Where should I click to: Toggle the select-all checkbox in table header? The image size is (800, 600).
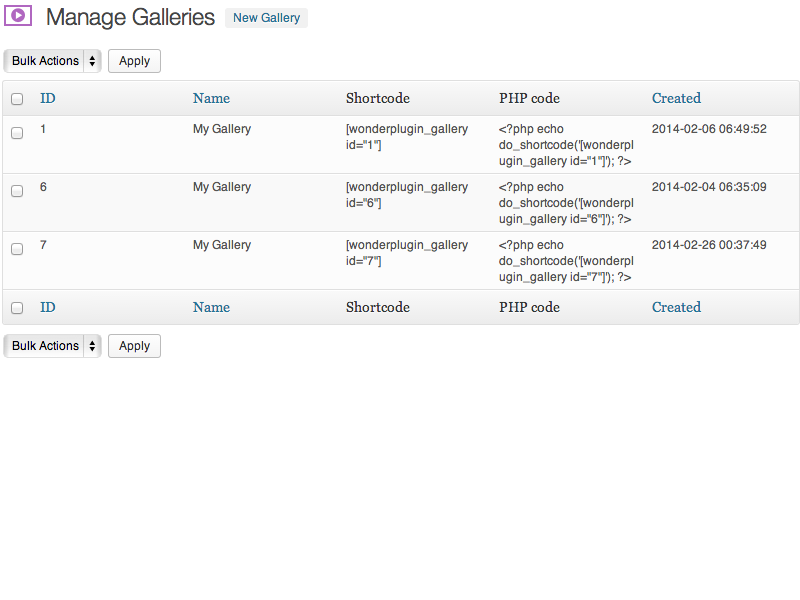click(17, 99)
